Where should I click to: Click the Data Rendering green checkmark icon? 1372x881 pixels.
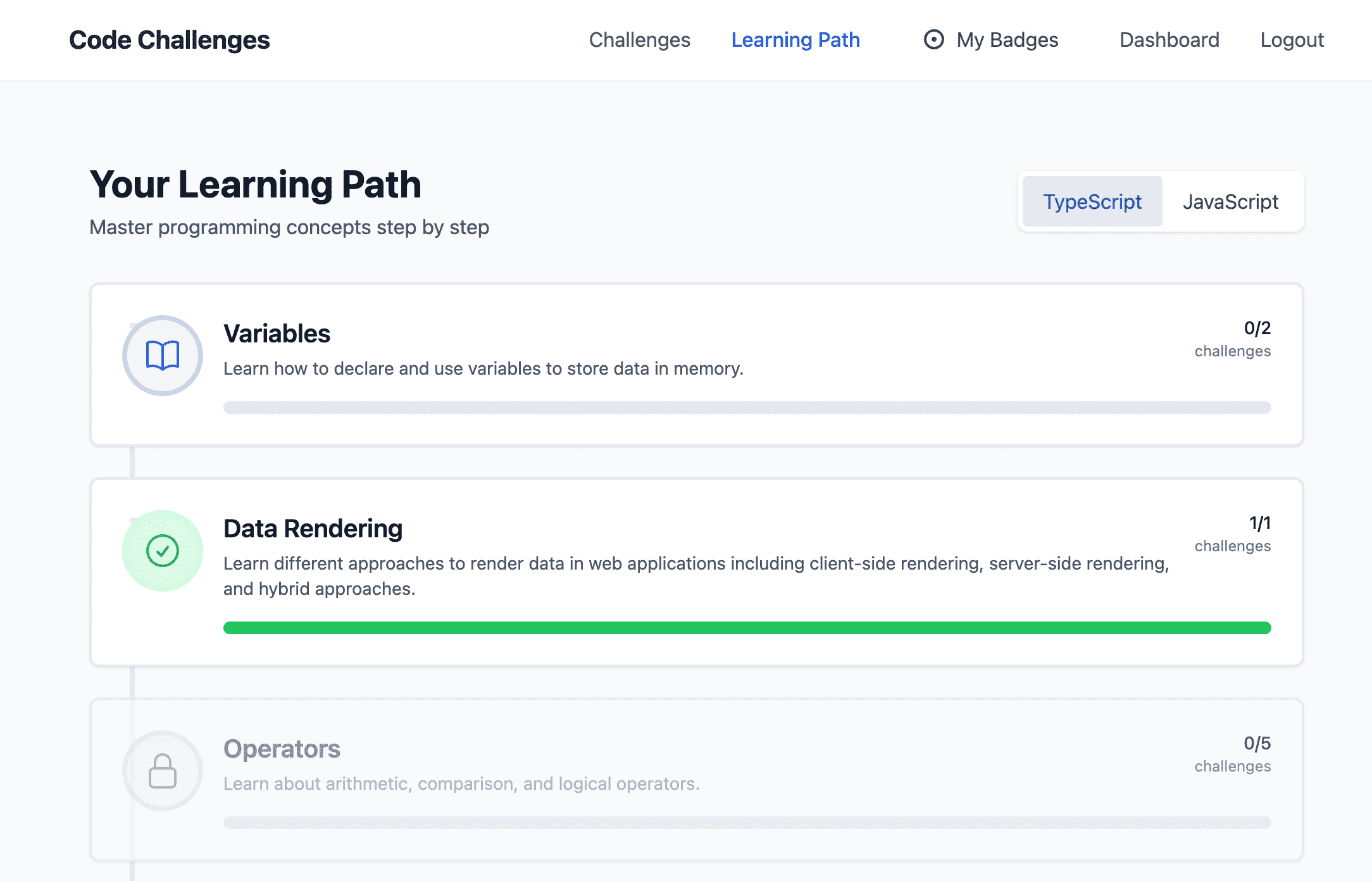[x=163, y=551]
